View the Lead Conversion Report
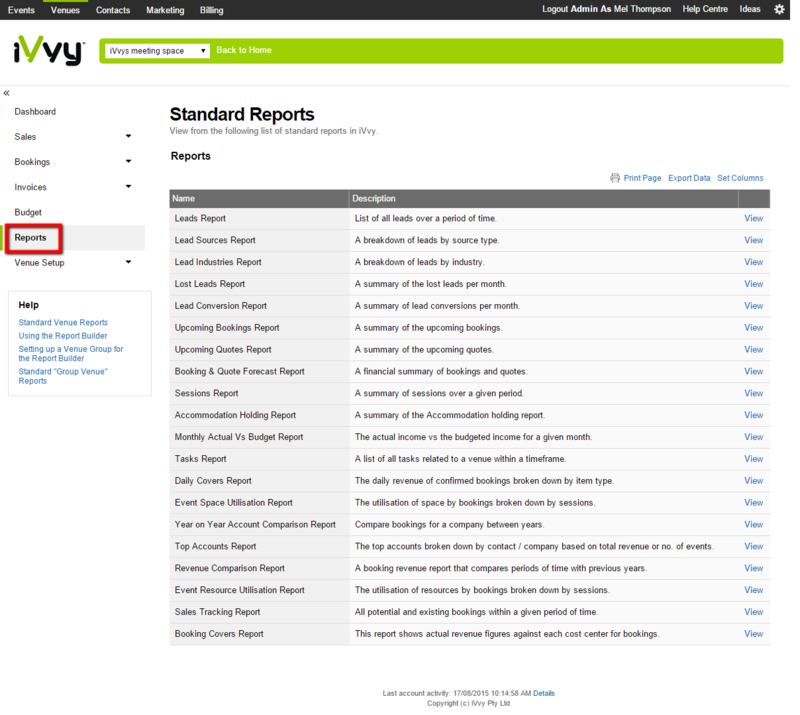Viewport: 800px width, 715px height. click(x=754, y=306)
